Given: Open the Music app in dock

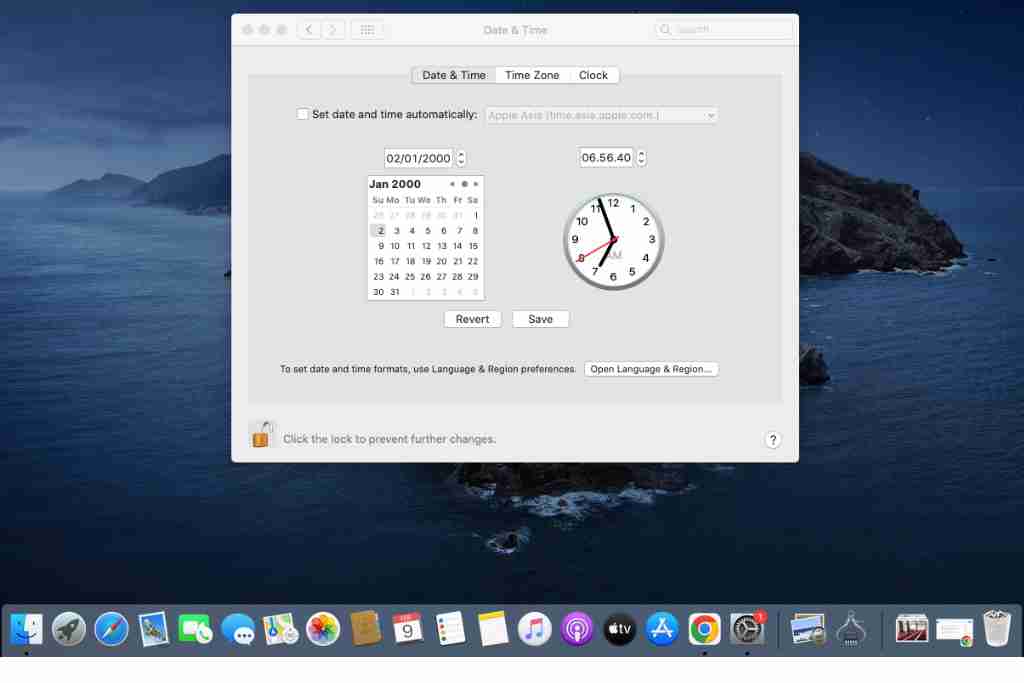Looking at the screenshot, I should (535, 629).
